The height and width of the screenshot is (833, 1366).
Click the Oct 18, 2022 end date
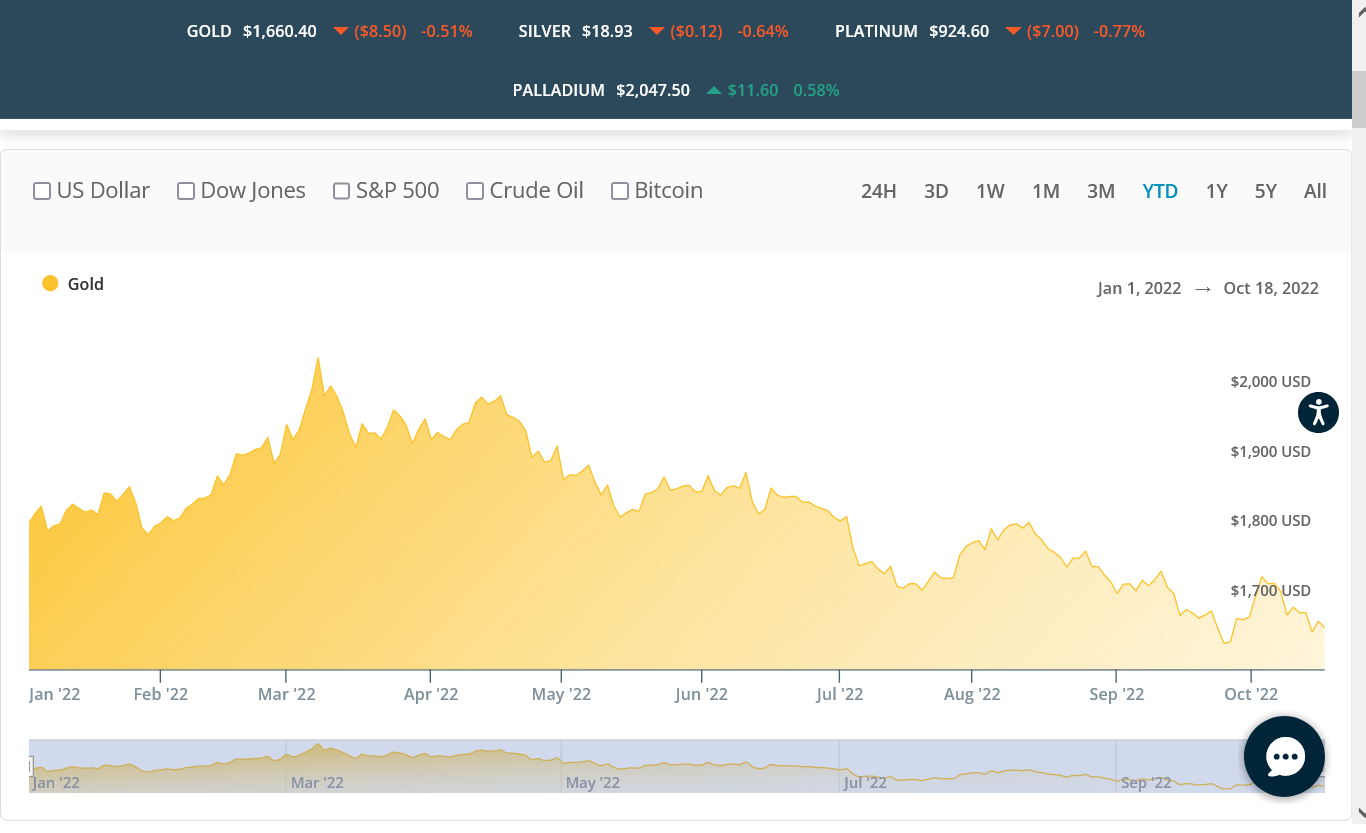click(x=1271, y=288)
